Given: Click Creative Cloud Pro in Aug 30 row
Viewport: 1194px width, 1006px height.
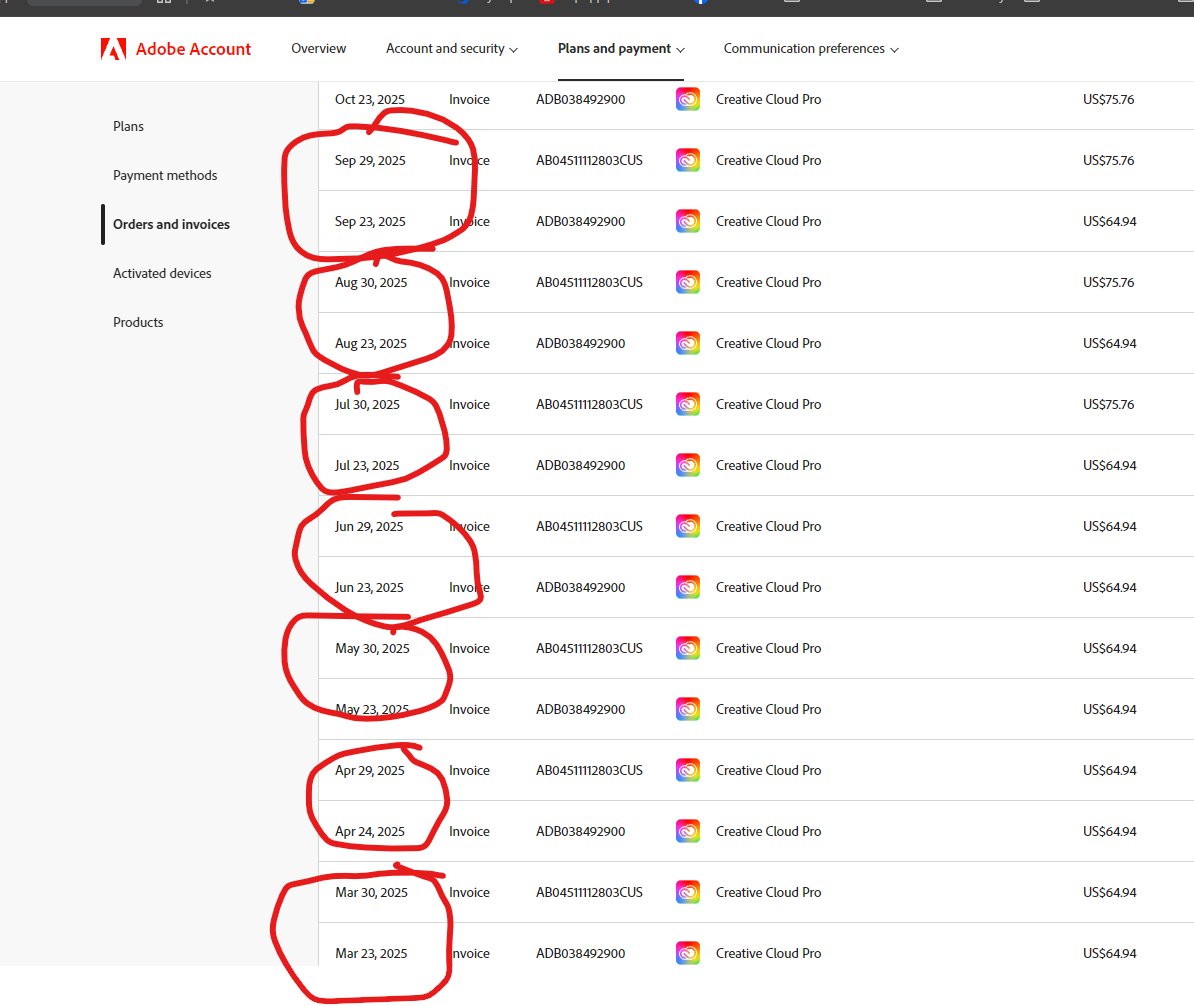Looking at the screenshot, I should tap(768, 283).
